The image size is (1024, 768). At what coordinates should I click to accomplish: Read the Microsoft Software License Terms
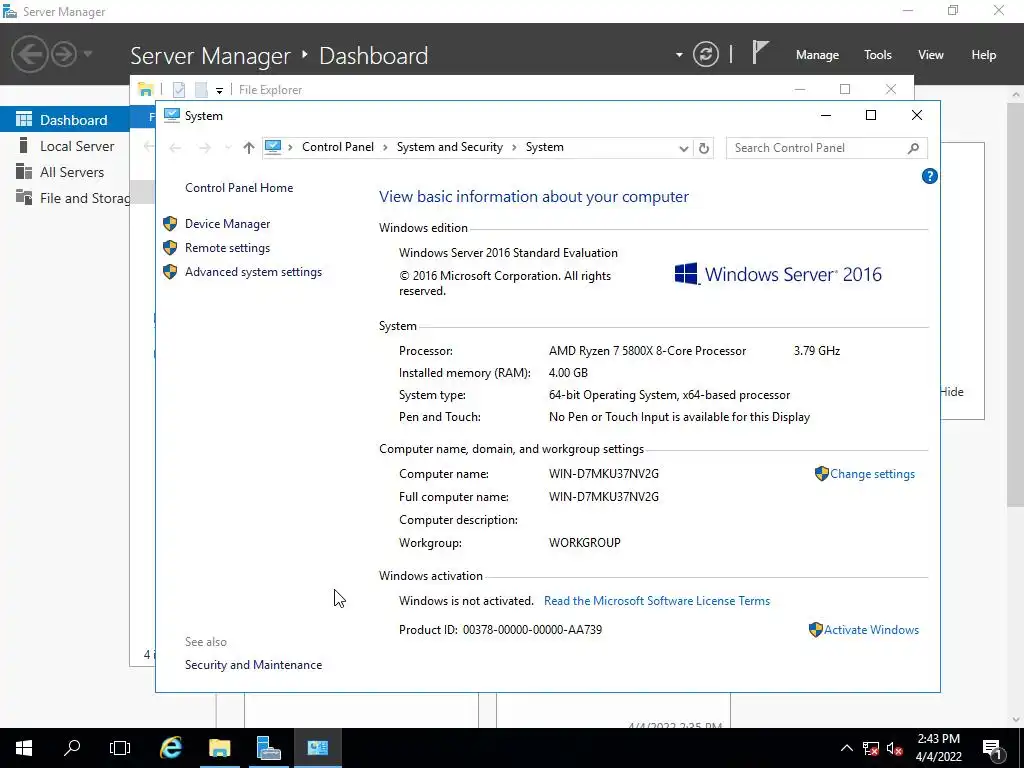tap(657, 601)
